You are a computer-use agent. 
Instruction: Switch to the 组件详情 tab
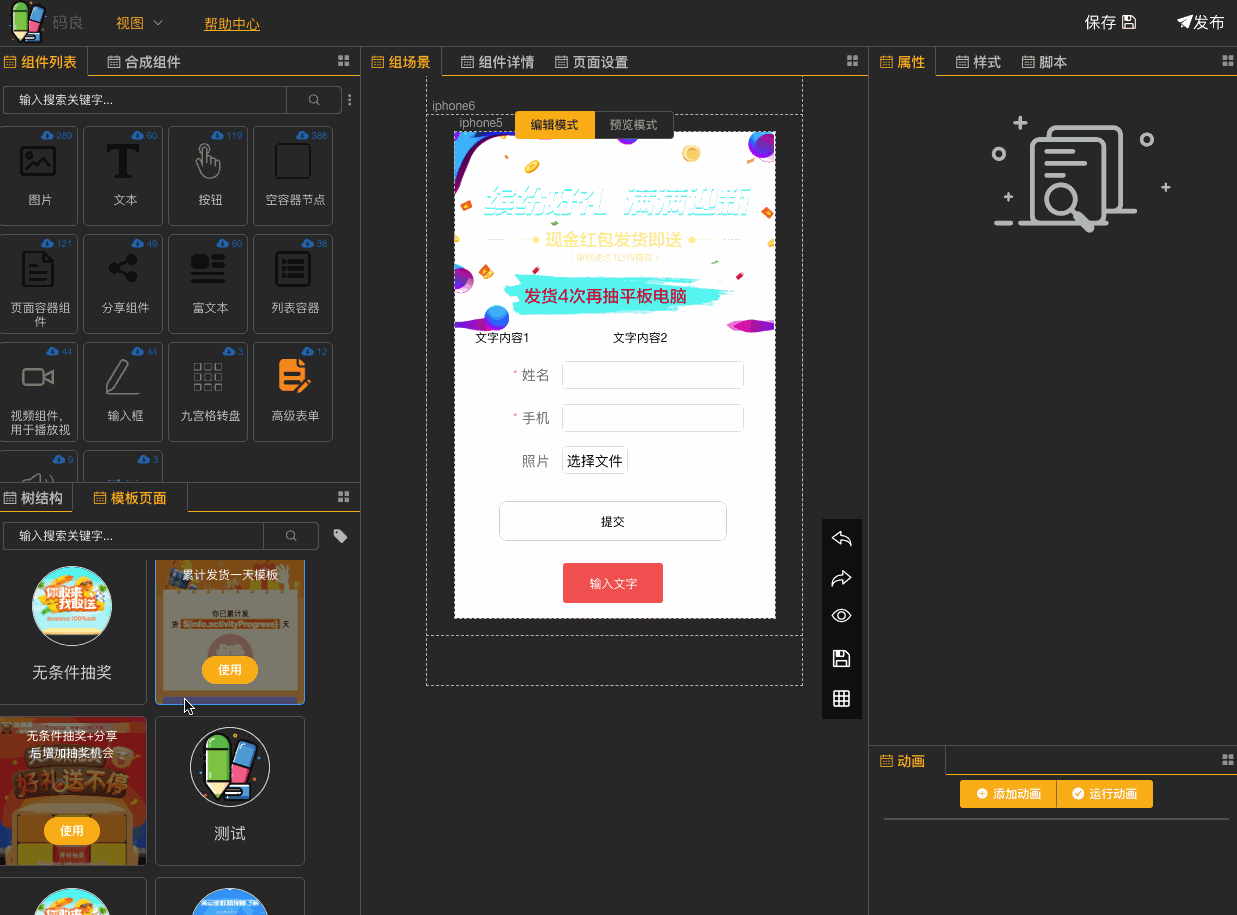point(497,62)
